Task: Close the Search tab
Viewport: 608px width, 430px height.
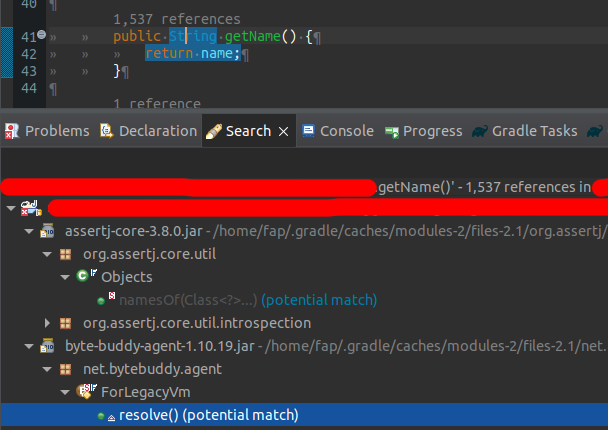Action: click(283, 132)
